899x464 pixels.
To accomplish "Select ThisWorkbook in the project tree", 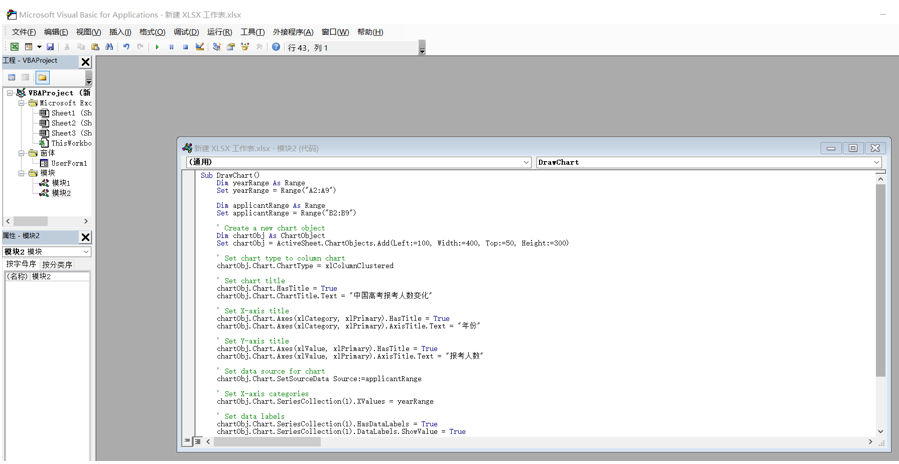I will (x=65, y=143).
